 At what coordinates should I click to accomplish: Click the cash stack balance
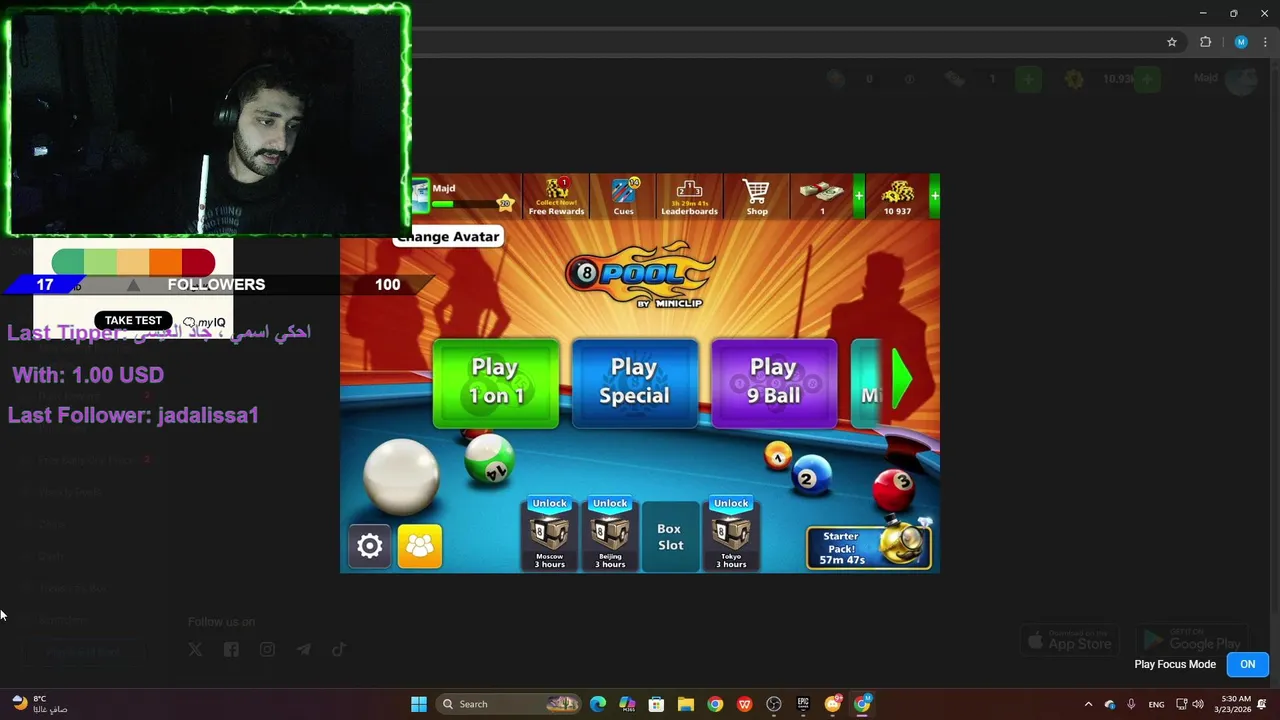click(x=822, y=196)
